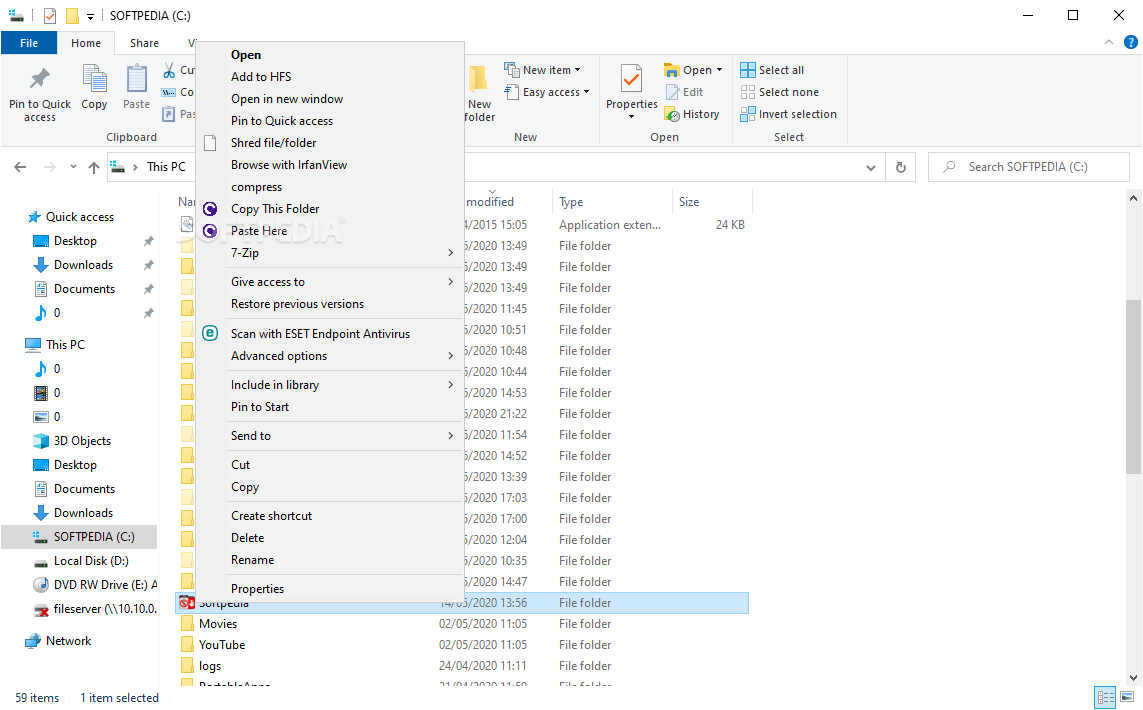This screenshot has height=710, width=1143.
Task: Click the Shred file/folder page icon
Action: coord(210,143)
